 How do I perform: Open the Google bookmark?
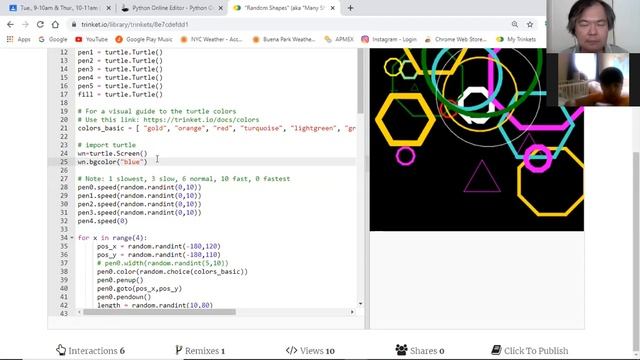53,39
